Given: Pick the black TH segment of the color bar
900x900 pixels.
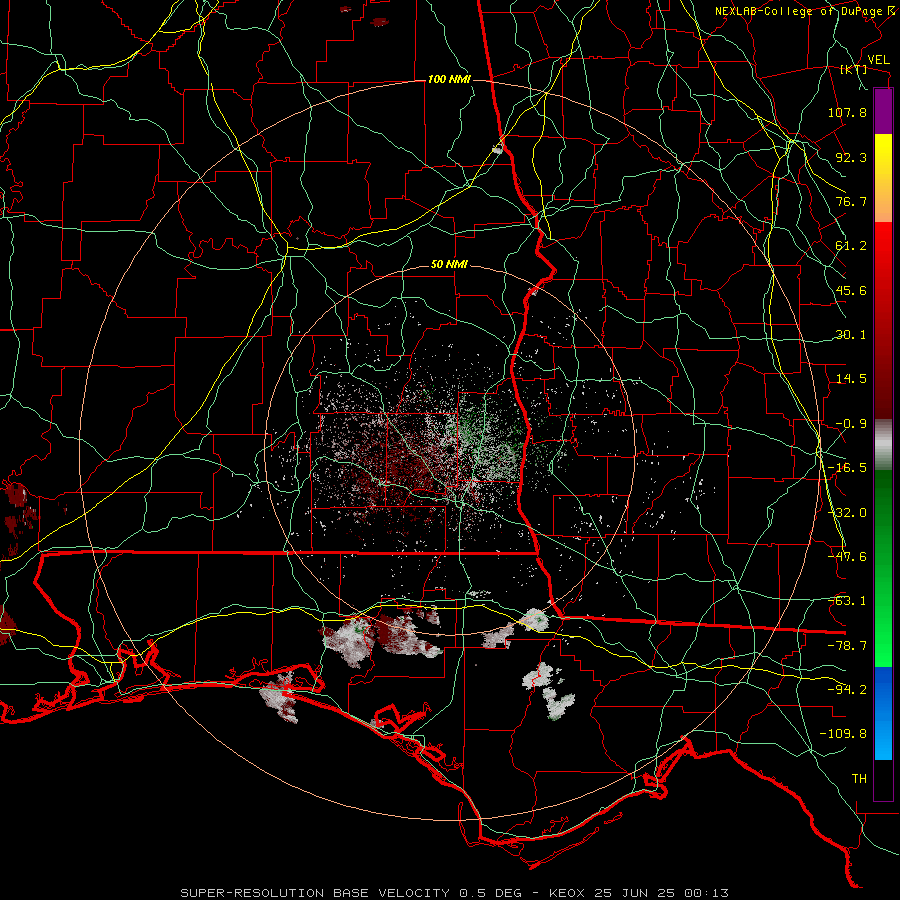Looking at the screenshot, I should (883, 780).
